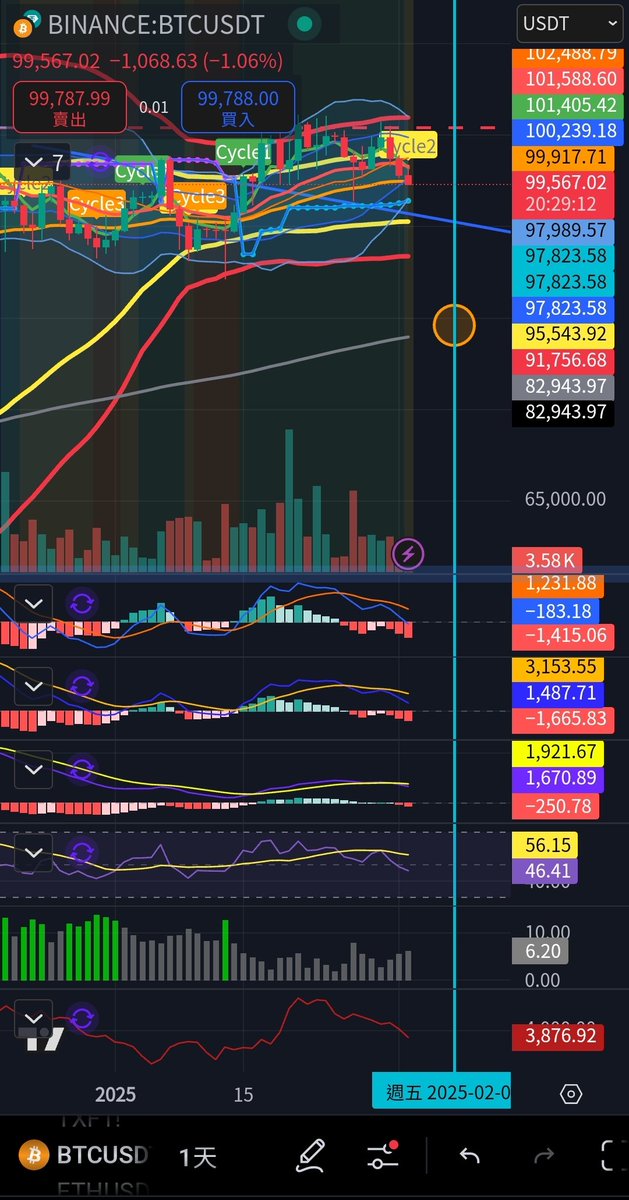Tap the red 賣出 sell button
Image resolution: width=629 pixels, height=1200 pixels.
pos(70,105)
